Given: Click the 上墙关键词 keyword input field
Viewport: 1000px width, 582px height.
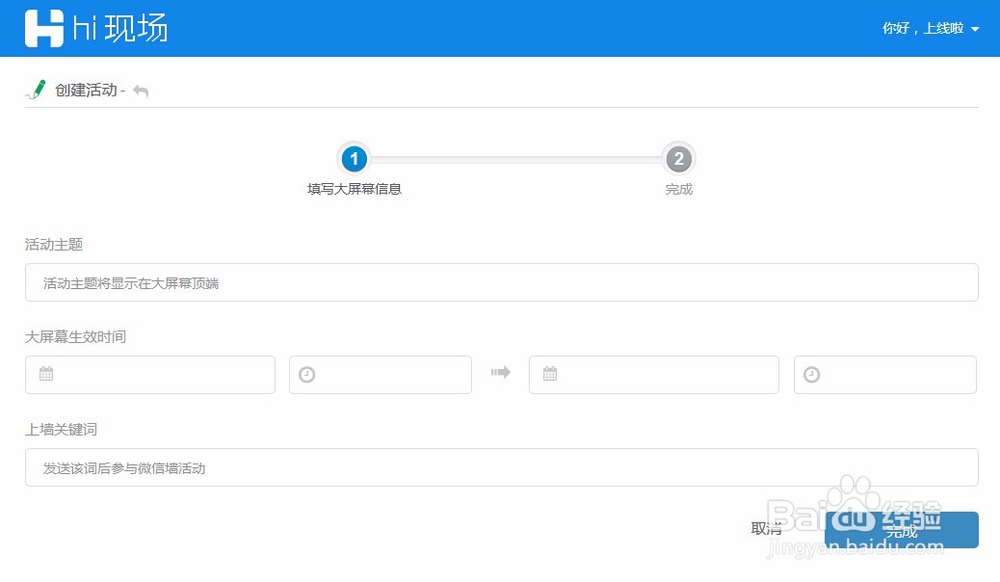Looking at the screenshot, I should 500,467.
